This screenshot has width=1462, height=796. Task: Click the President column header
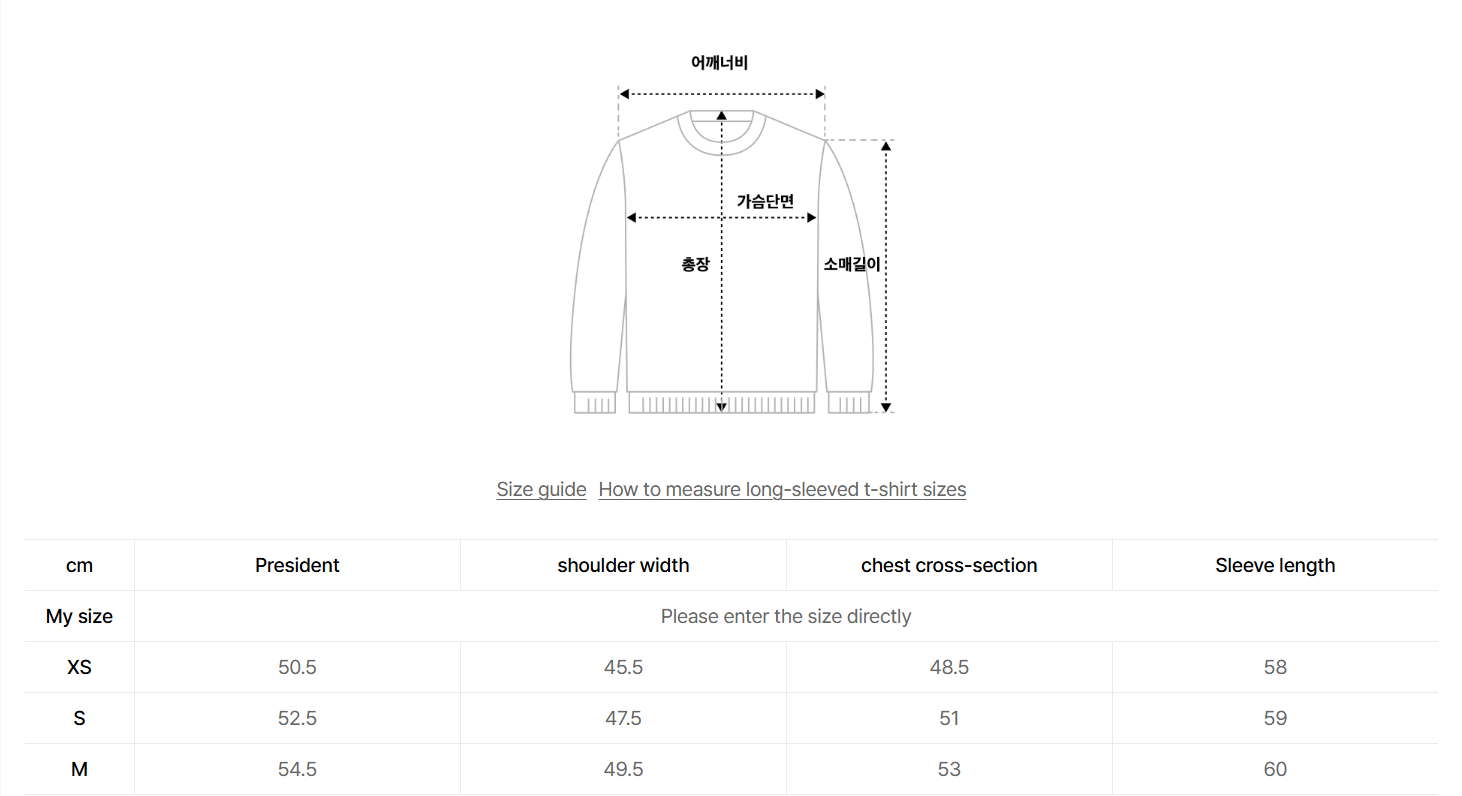[297, 565]
